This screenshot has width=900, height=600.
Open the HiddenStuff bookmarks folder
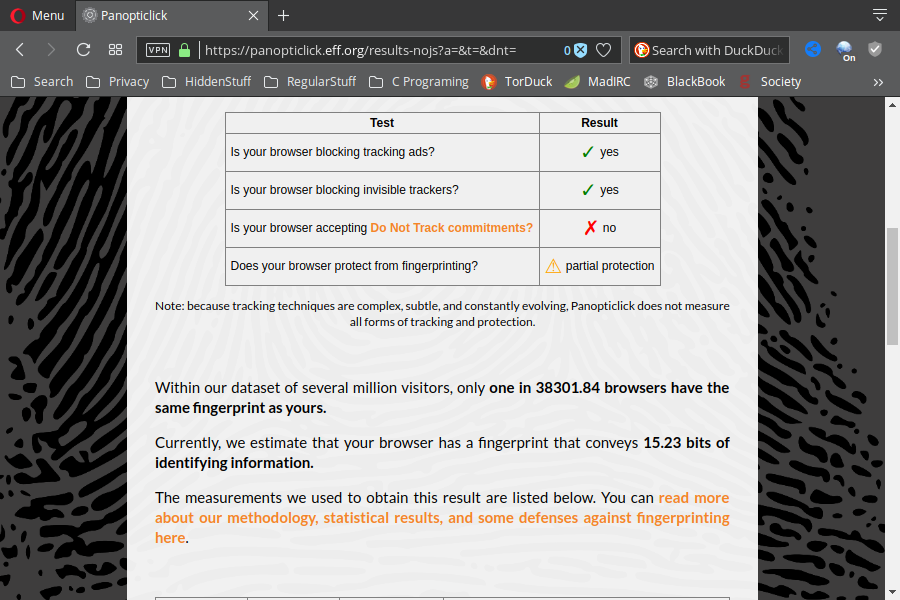(207, 82)
